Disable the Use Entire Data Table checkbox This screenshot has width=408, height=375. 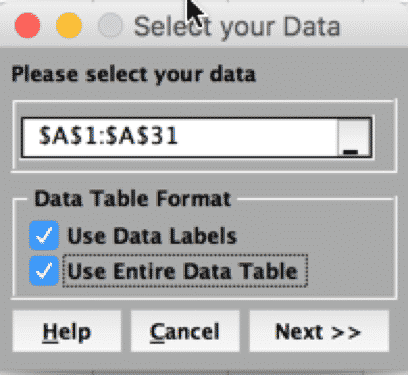[44, 271]
